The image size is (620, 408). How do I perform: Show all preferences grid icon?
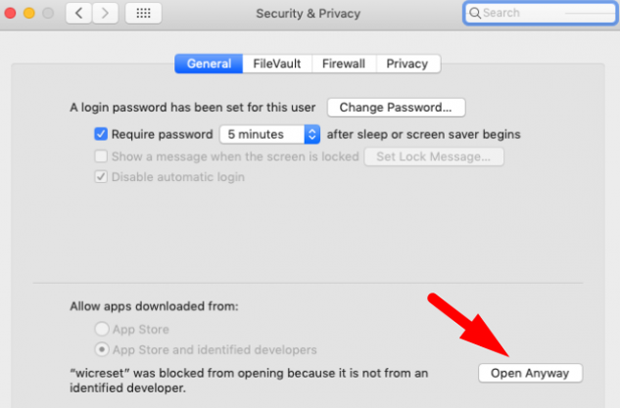(143, 13)
